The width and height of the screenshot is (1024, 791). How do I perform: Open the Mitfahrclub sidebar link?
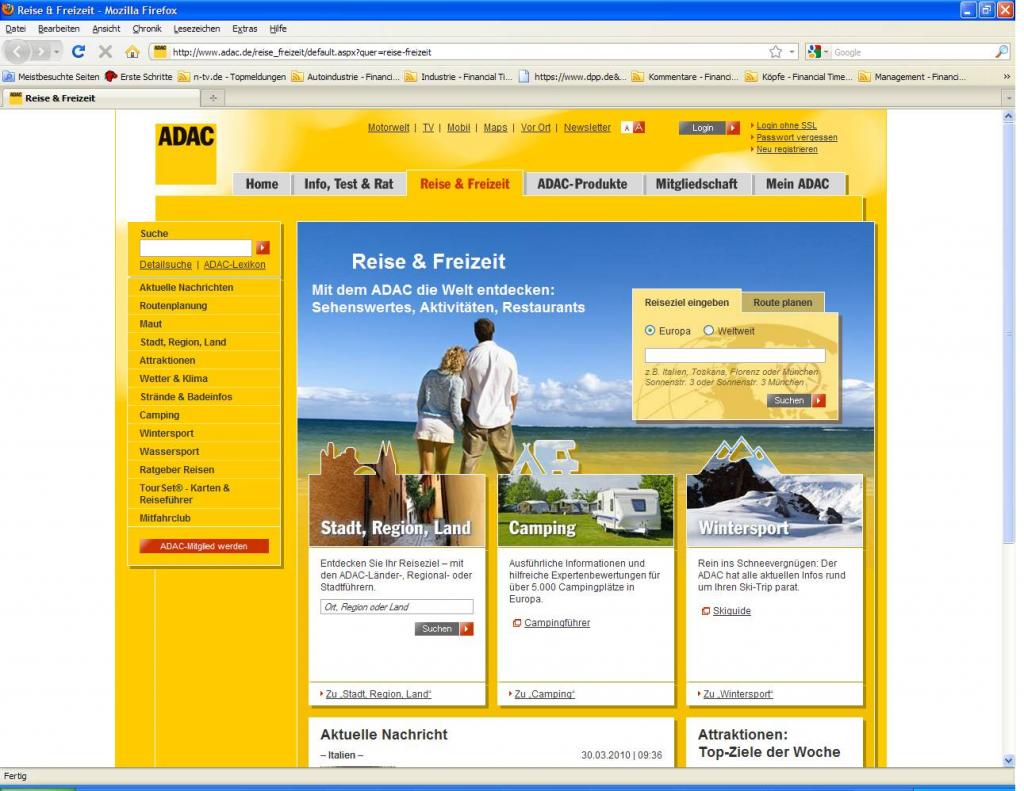coord(165,519)
